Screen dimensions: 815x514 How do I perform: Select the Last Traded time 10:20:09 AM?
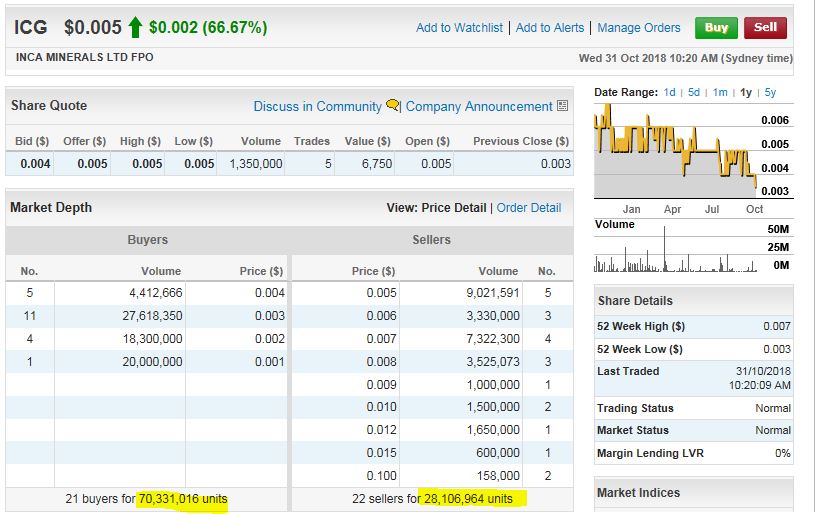(x=759, y=386)
